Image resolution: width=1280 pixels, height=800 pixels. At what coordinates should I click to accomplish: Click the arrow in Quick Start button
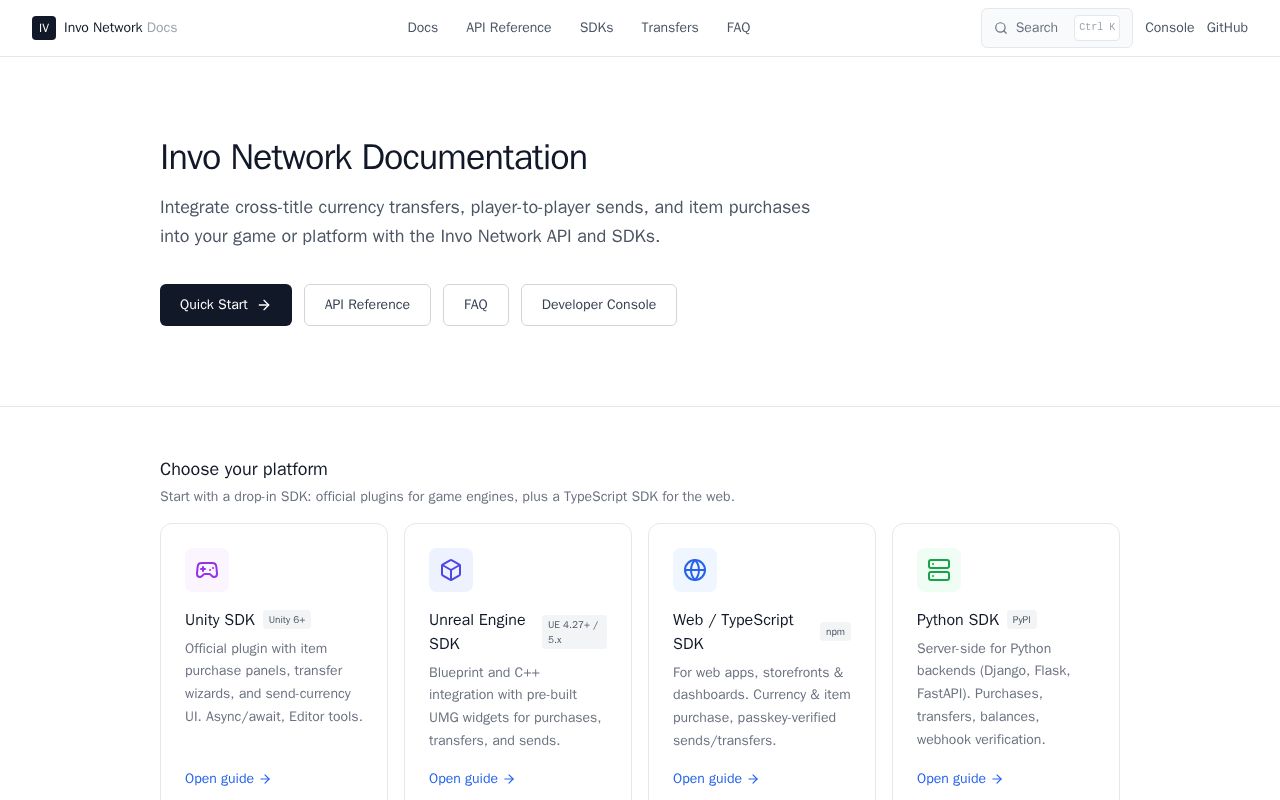coord(264,305)
